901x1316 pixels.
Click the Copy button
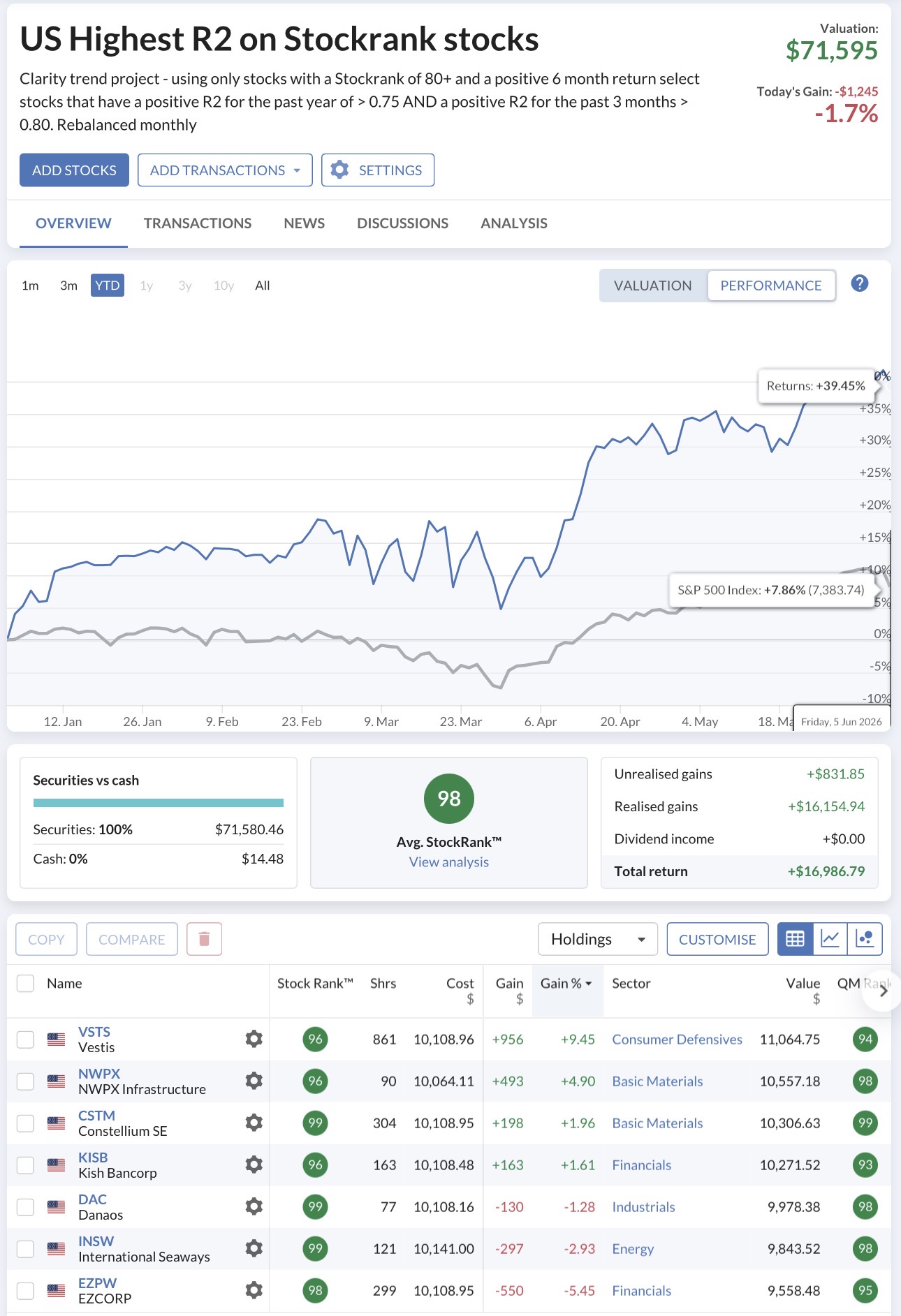click(46, 939)
